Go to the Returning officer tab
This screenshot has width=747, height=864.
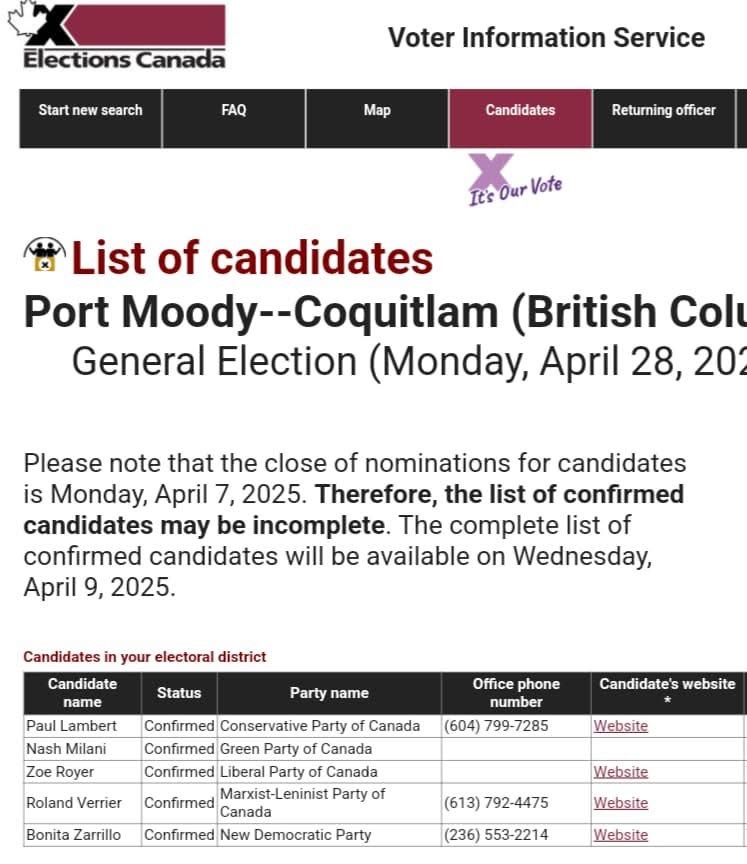pyautogui.click(x=664, y=118)
